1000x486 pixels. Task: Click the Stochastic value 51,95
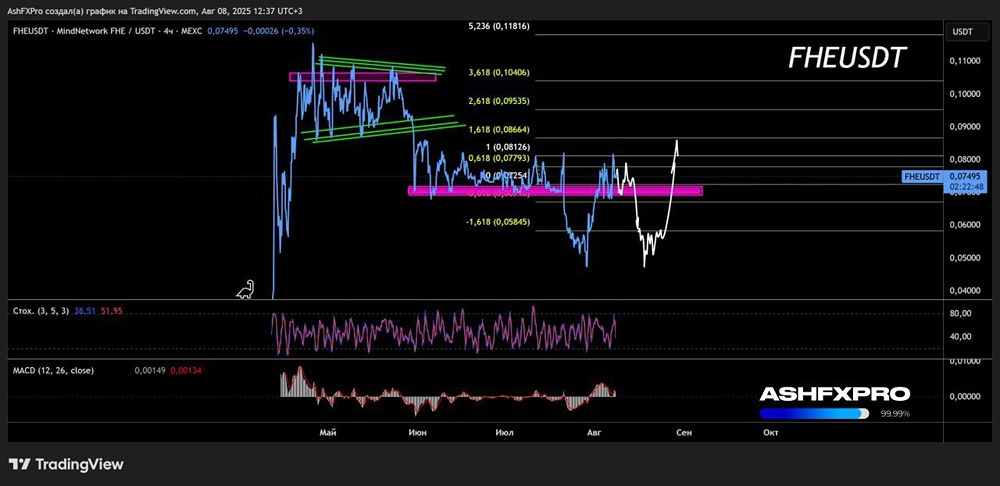pos(110,311)
